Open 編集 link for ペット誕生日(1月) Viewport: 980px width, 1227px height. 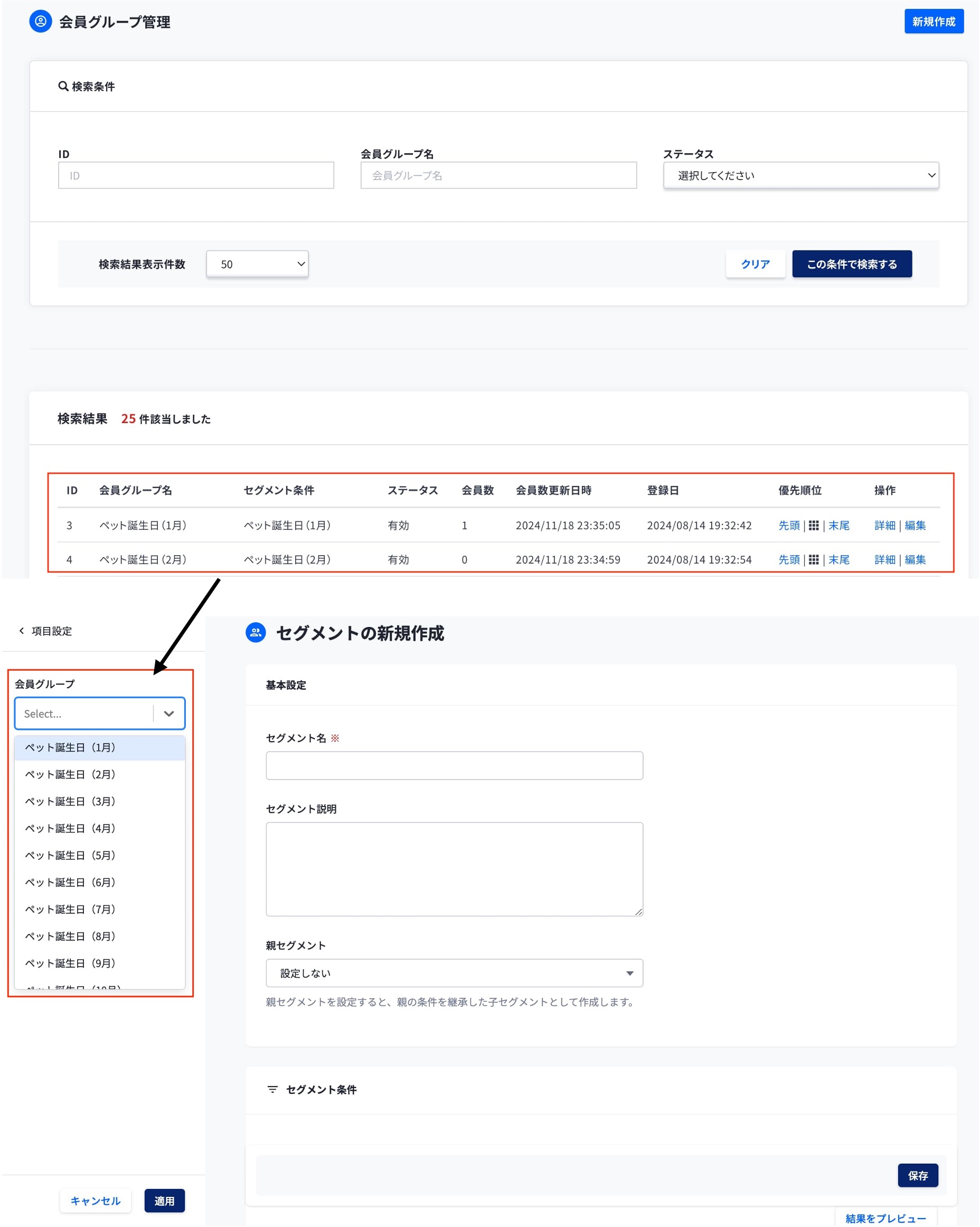915,525
